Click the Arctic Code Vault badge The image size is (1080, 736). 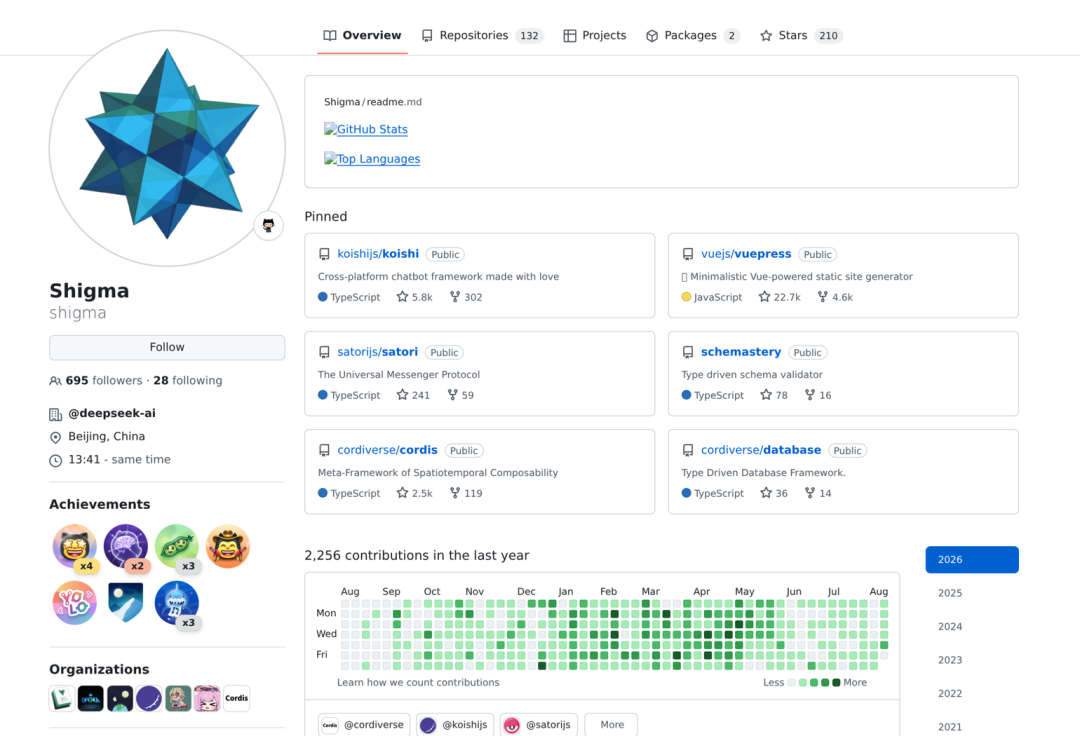pos(126,603)
